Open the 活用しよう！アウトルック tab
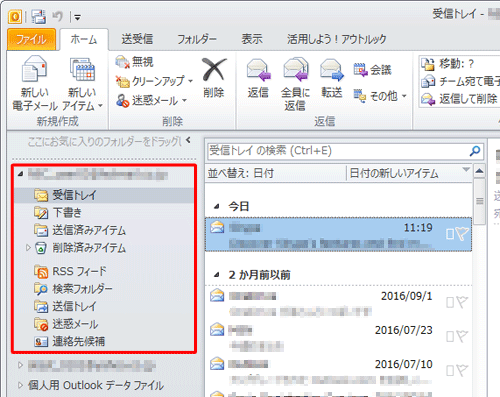This screenshot has width=500, height=397. tap(337, 39)
